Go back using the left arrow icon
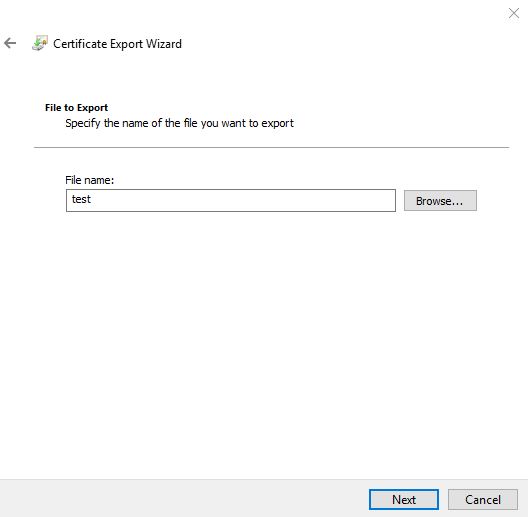This screenshot has width=528, height=517. (x=10, y=43)
